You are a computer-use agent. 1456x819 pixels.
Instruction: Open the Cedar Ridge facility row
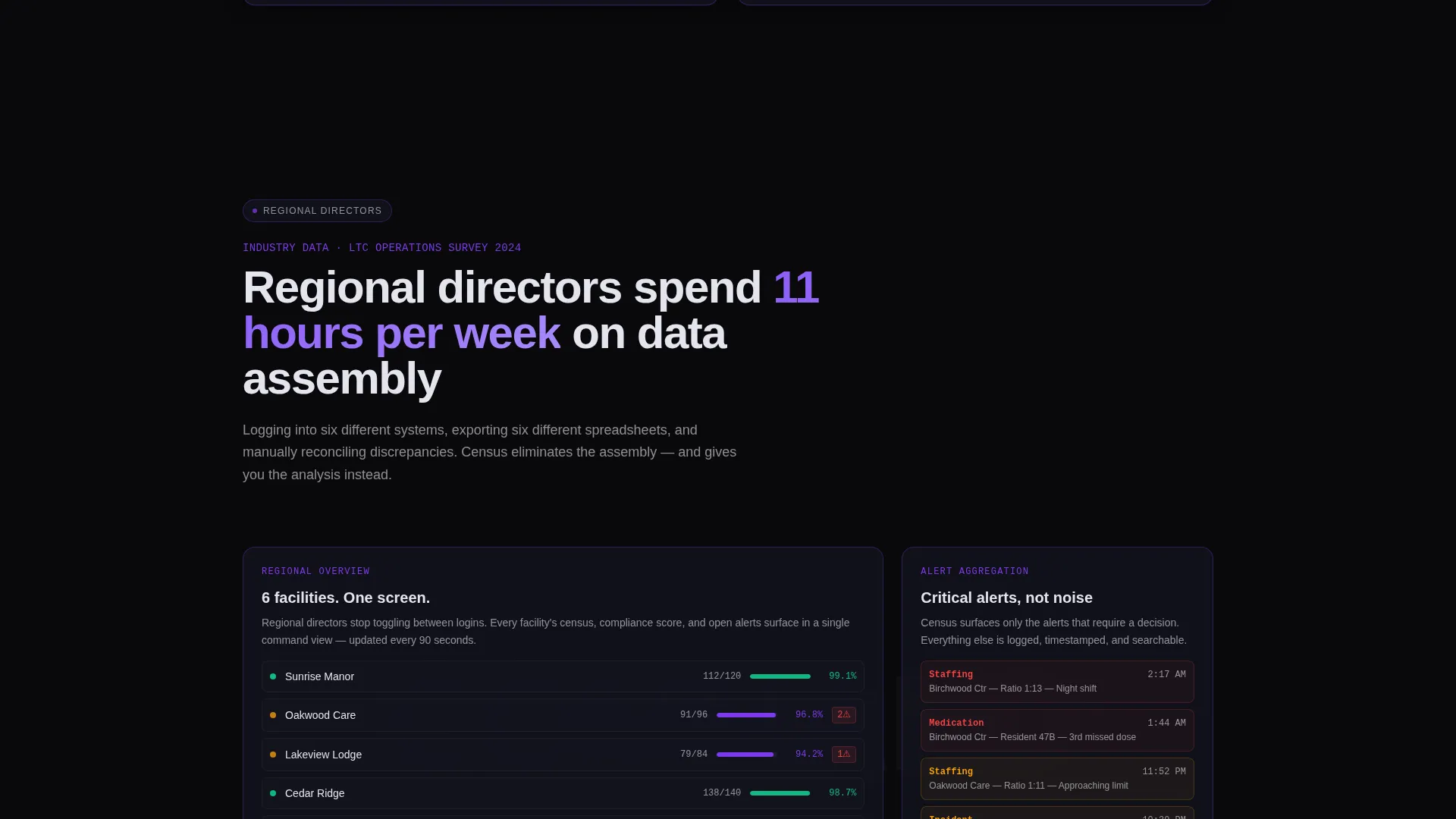coord(563,793)
